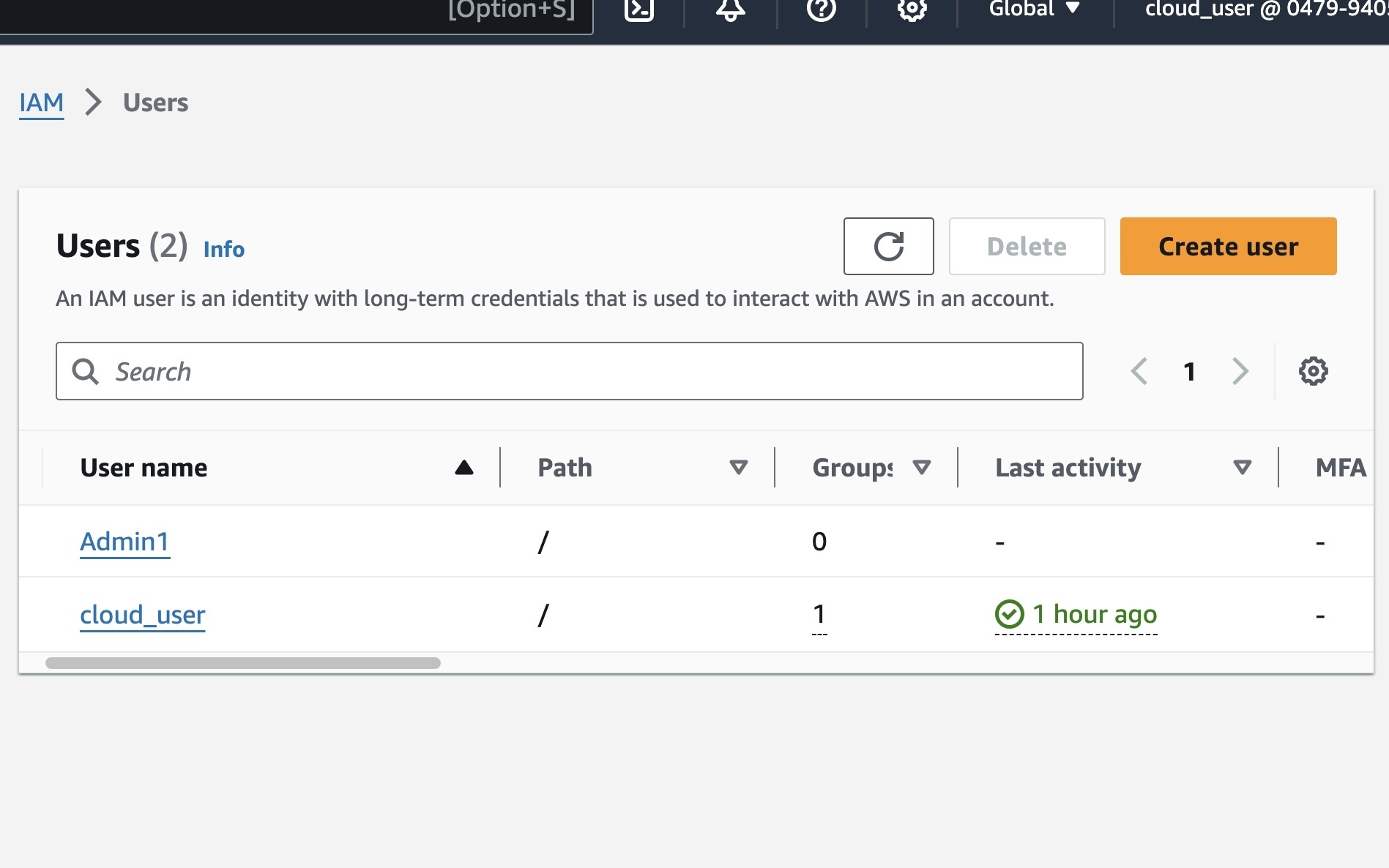
Task: Click the refresh users button
Action: 888,247
